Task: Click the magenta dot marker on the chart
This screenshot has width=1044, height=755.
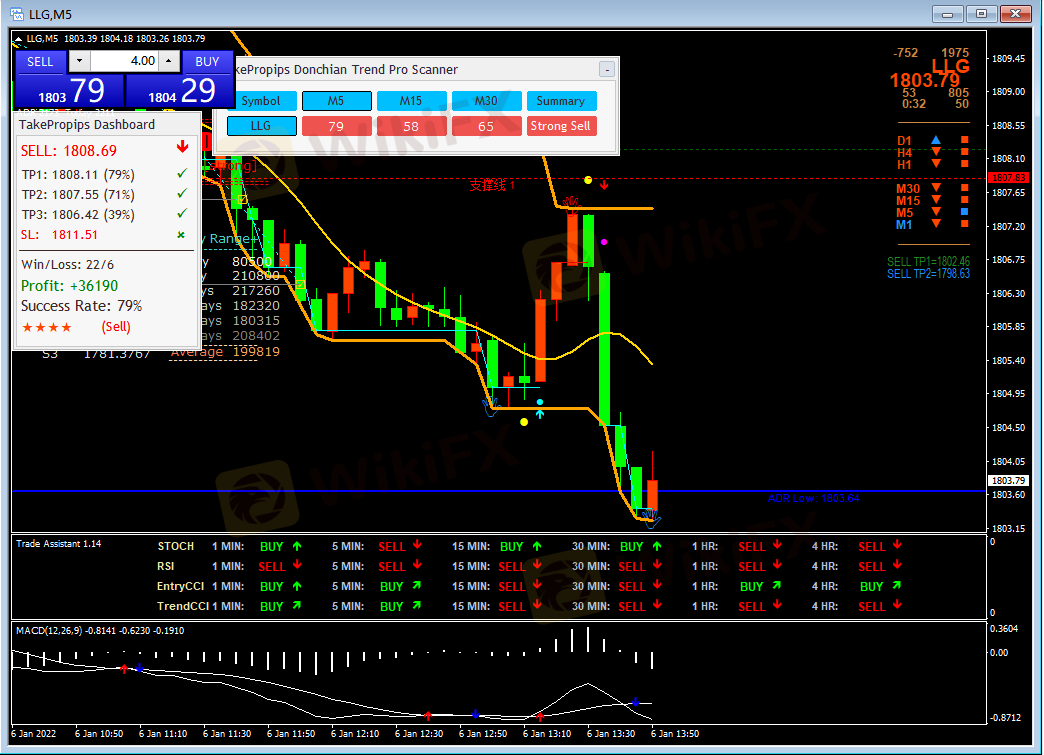Action: 604,242
